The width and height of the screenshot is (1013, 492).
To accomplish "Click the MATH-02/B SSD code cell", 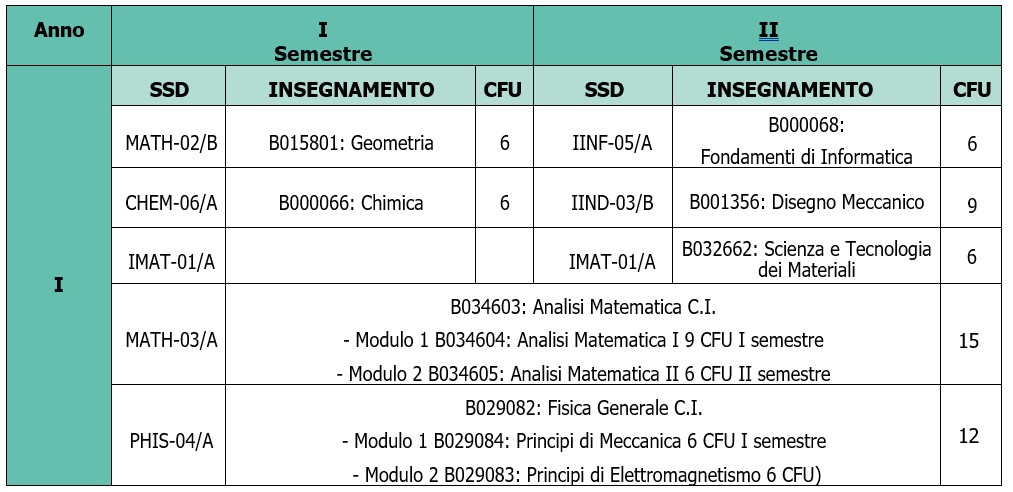I will (170, 143).
